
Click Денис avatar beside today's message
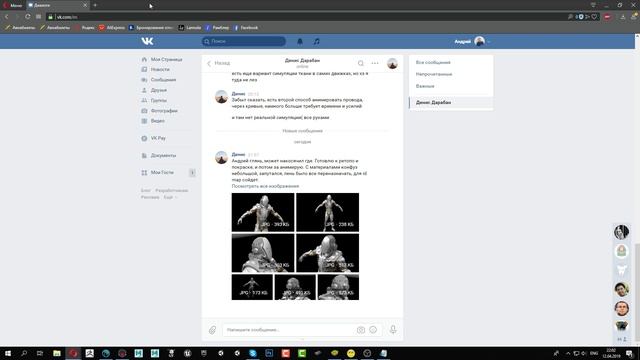click(x=221, y=158)
